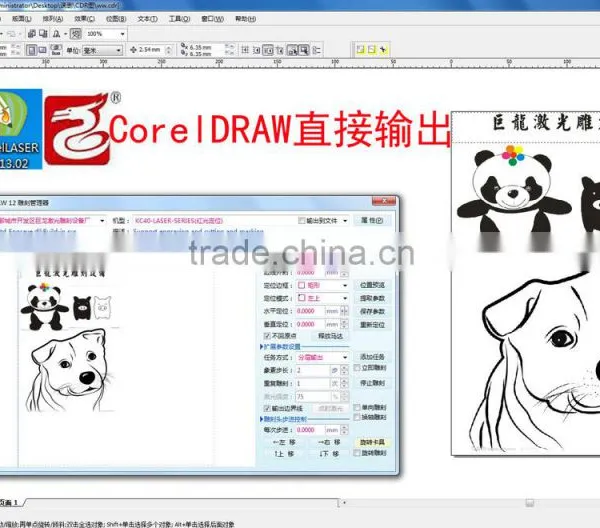Open the 文本(T) menu
600x528 pixels.
[x=147, y=18]
